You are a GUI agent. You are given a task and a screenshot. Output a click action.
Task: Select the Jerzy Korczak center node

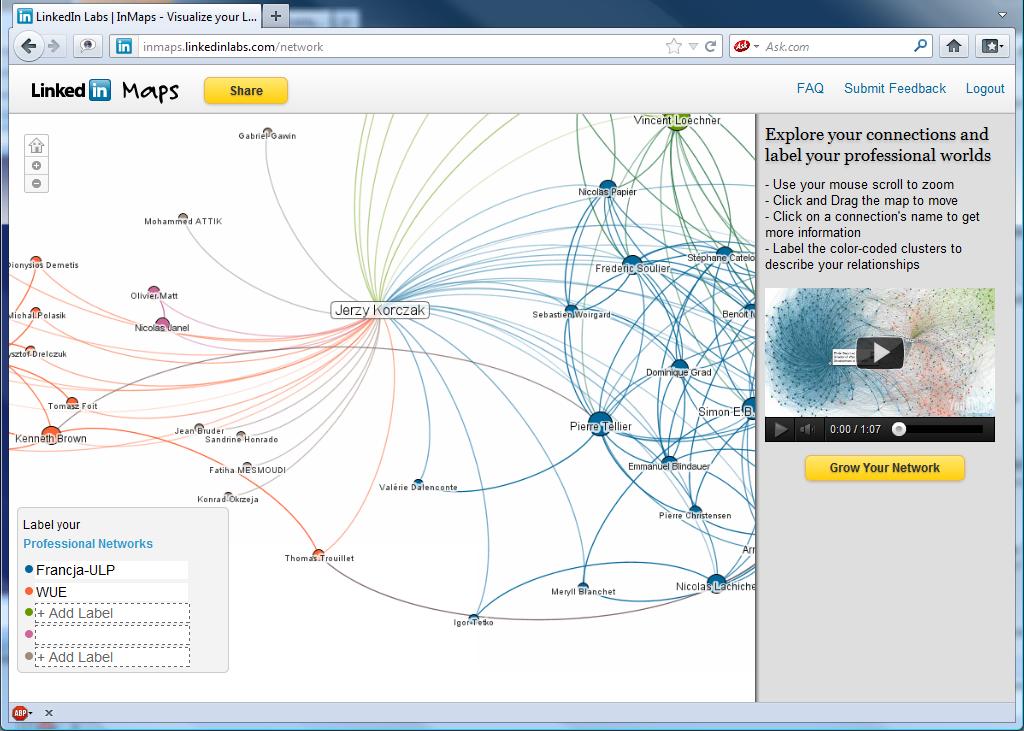[380, 310]
